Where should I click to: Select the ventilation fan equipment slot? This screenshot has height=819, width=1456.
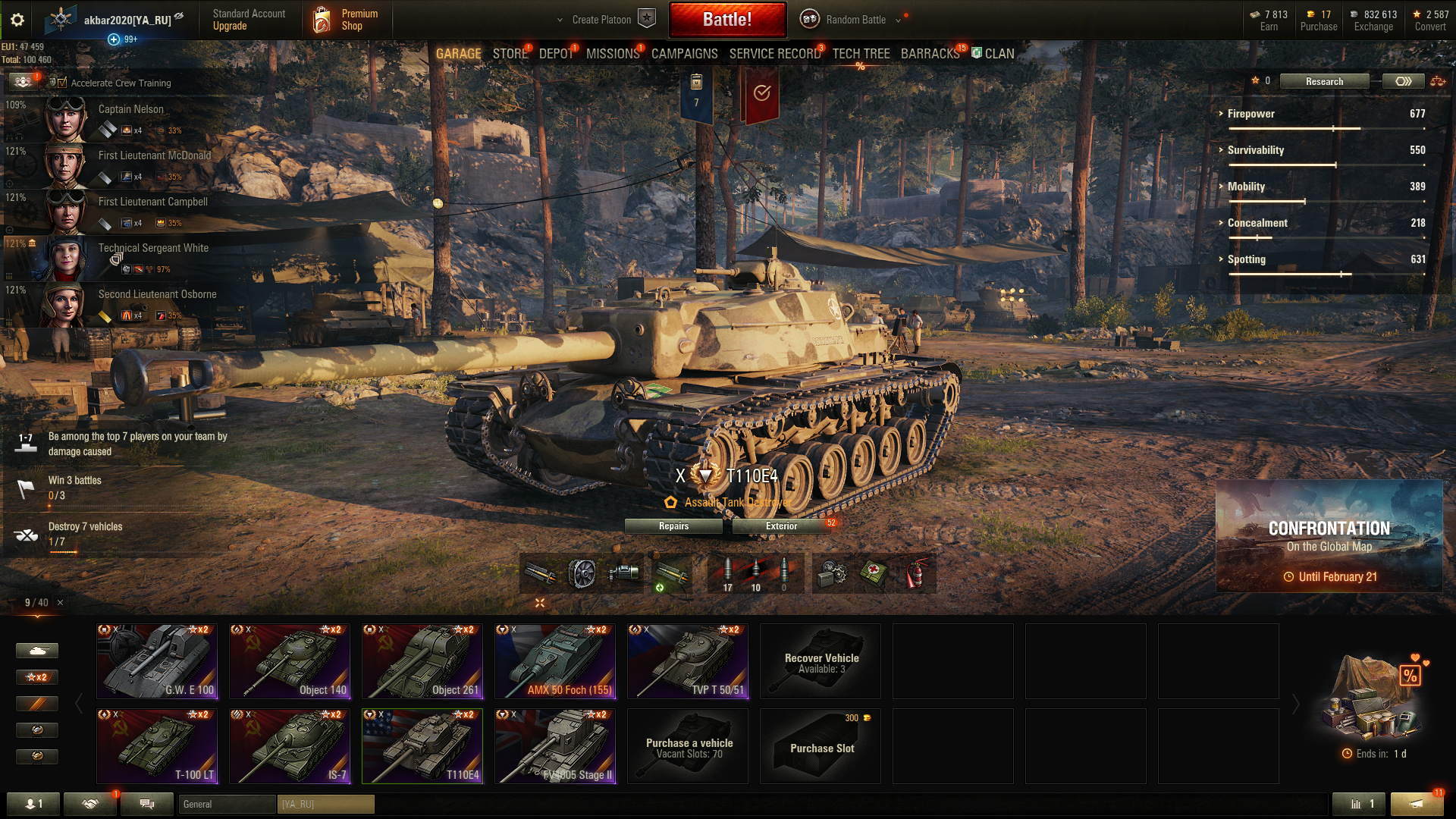click(x=582, y=573)
